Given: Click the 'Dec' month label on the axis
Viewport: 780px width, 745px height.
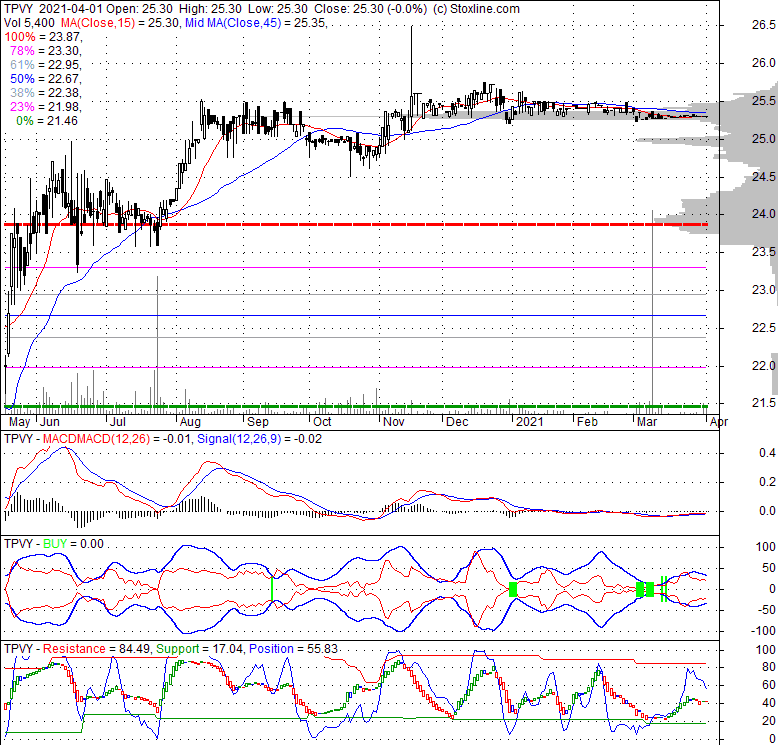Looking at the screenshot, I should pos(457,422).
